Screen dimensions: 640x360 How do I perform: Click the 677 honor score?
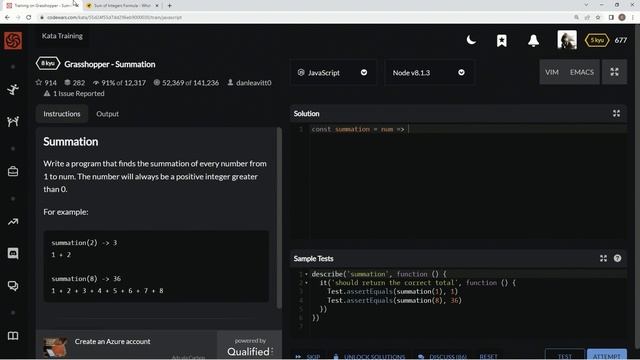(620, 40)
